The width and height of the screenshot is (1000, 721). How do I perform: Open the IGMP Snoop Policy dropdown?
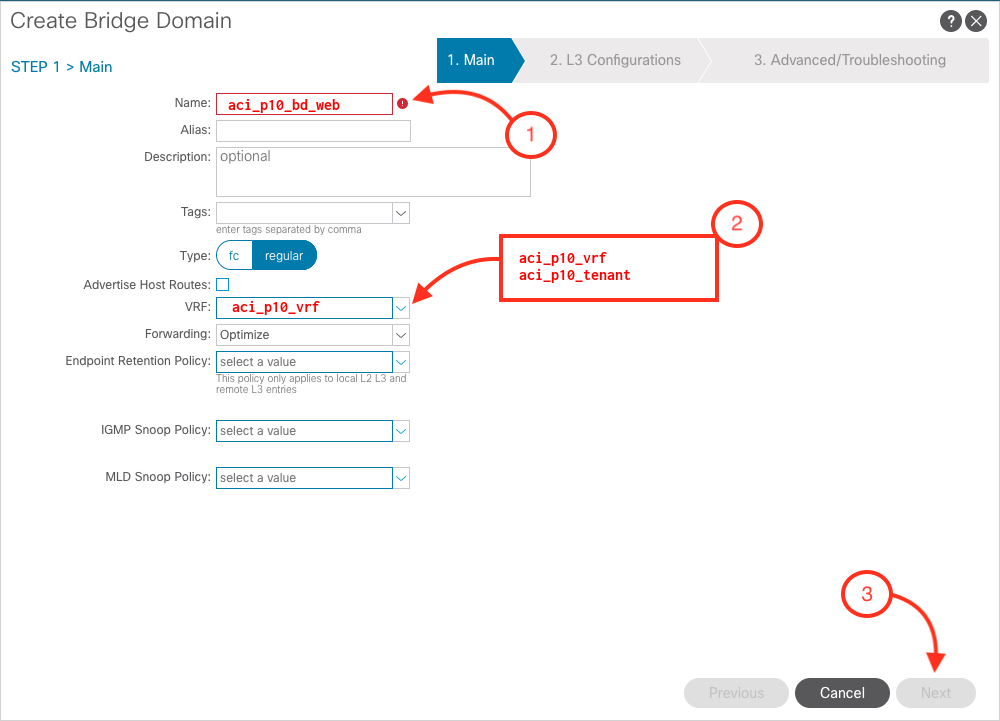pos(401,431)
